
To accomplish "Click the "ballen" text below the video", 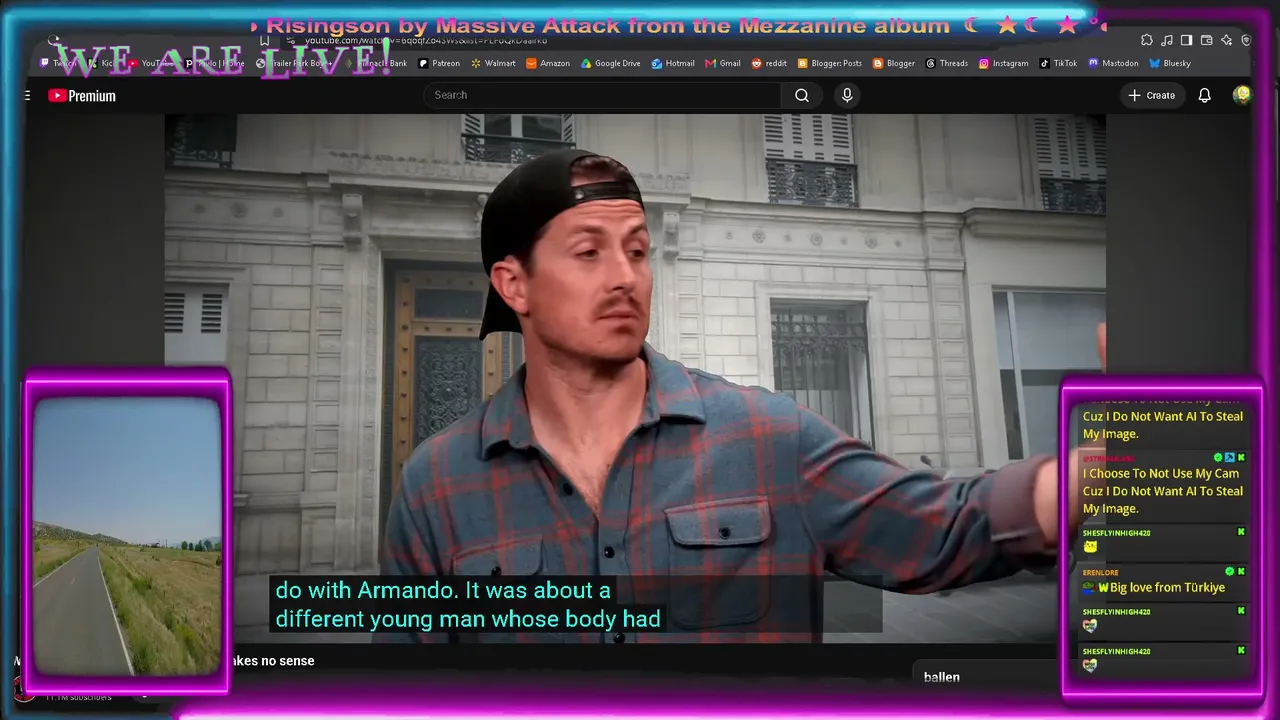I will tap(942, 677).
